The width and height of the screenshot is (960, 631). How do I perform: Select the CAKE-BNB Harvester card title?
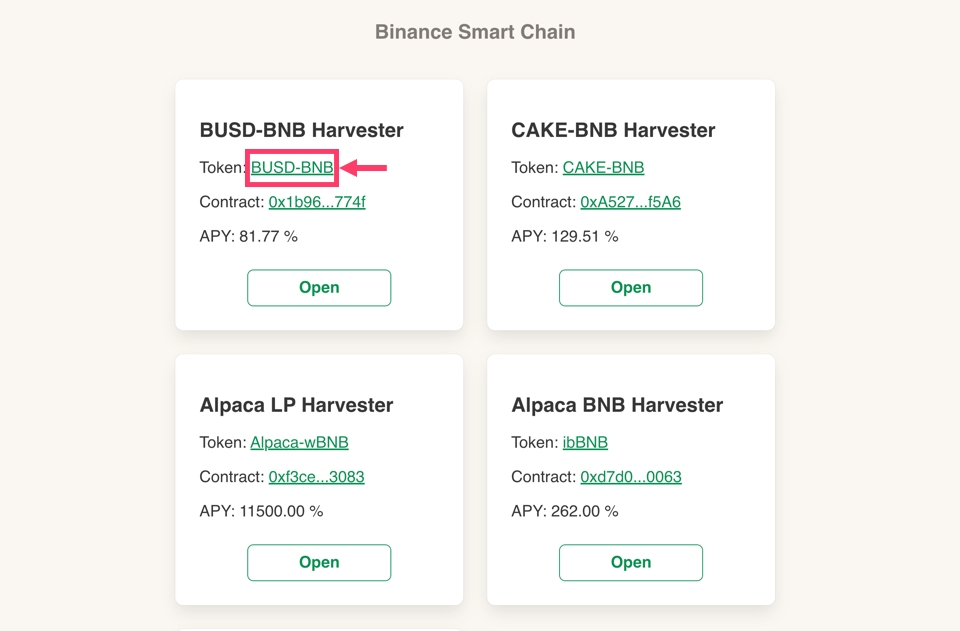point(613,130)
